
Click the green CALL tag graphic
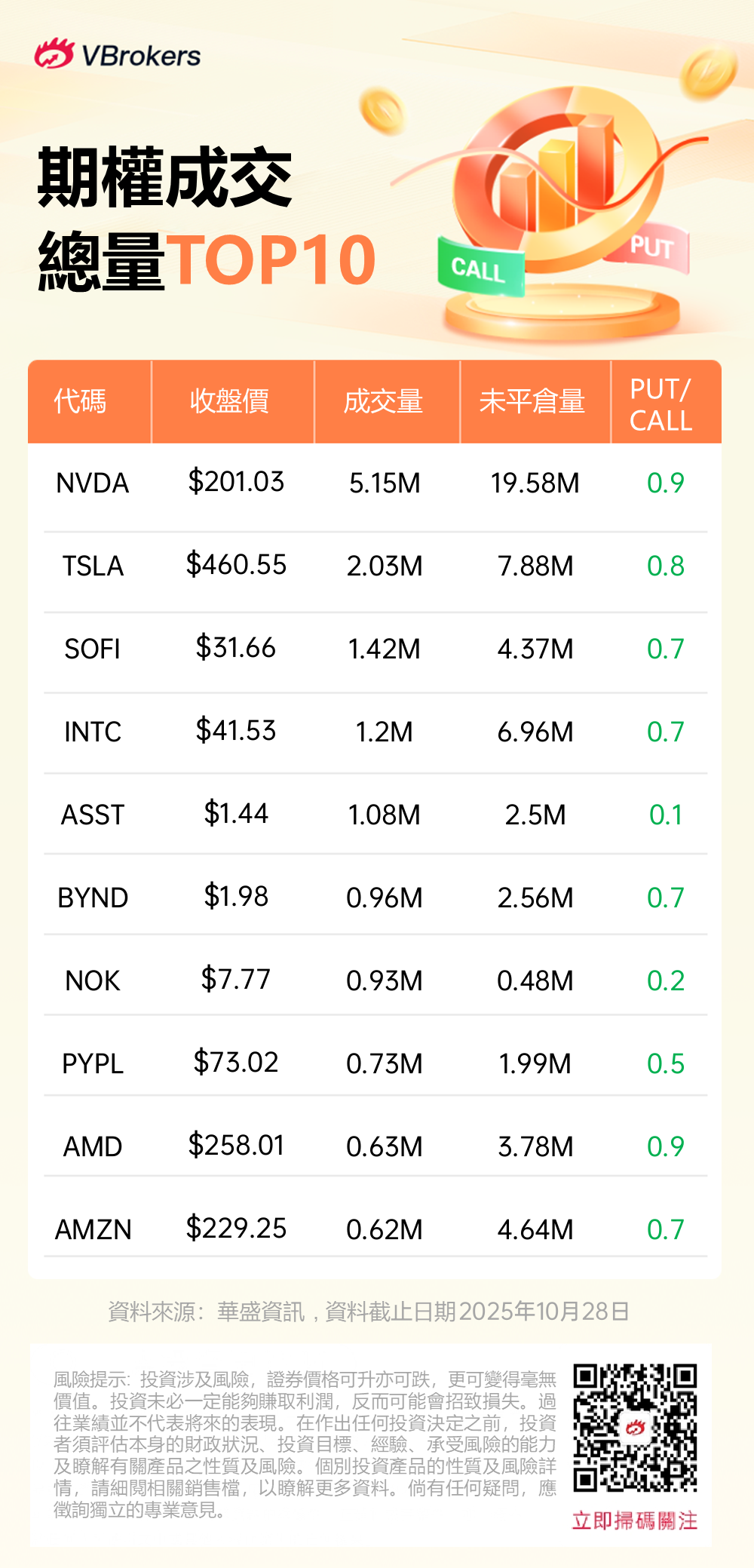pos(480,268)
